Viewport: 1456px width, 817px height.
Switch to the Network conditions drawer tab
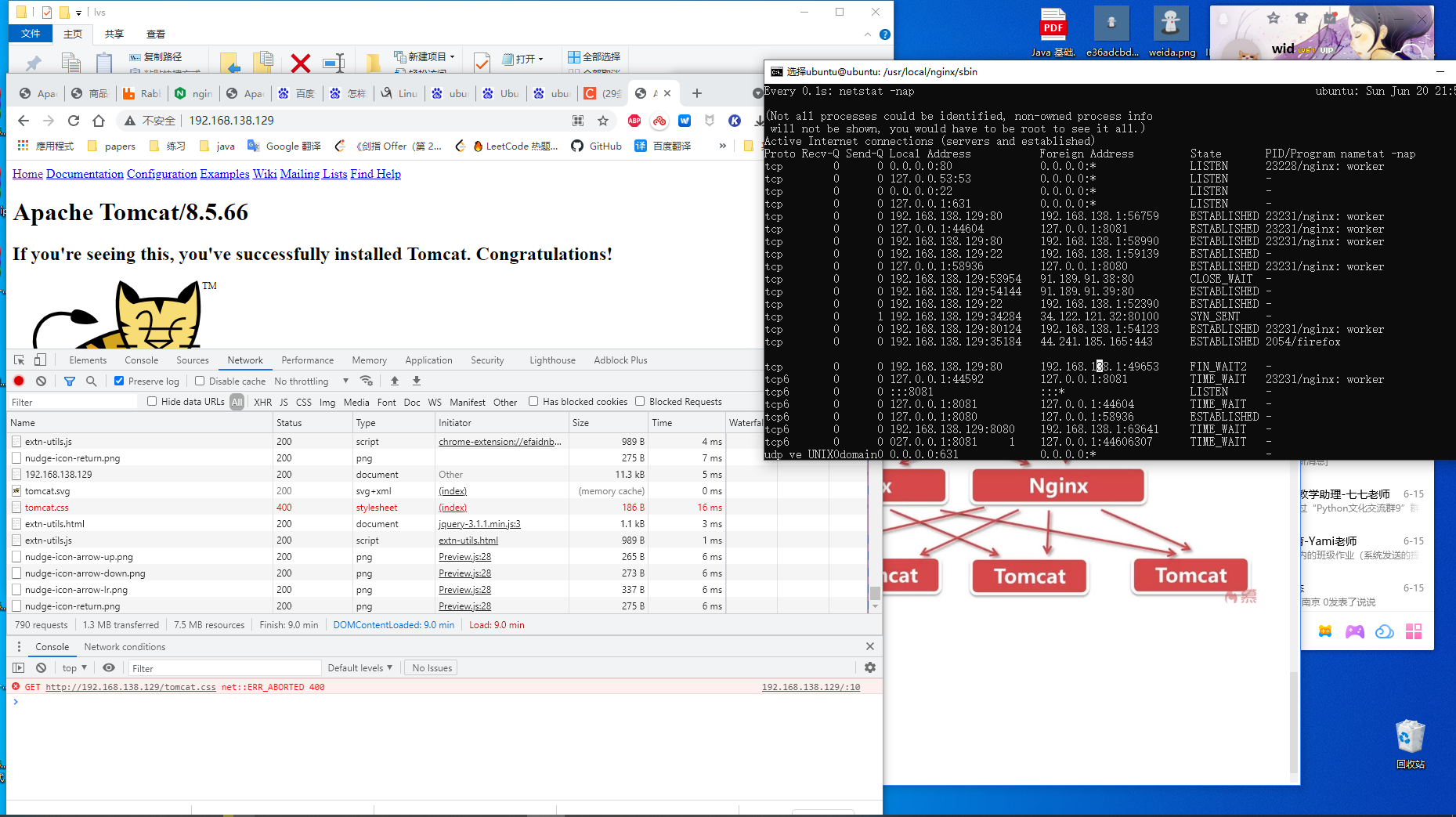click(x=125, y=647)
